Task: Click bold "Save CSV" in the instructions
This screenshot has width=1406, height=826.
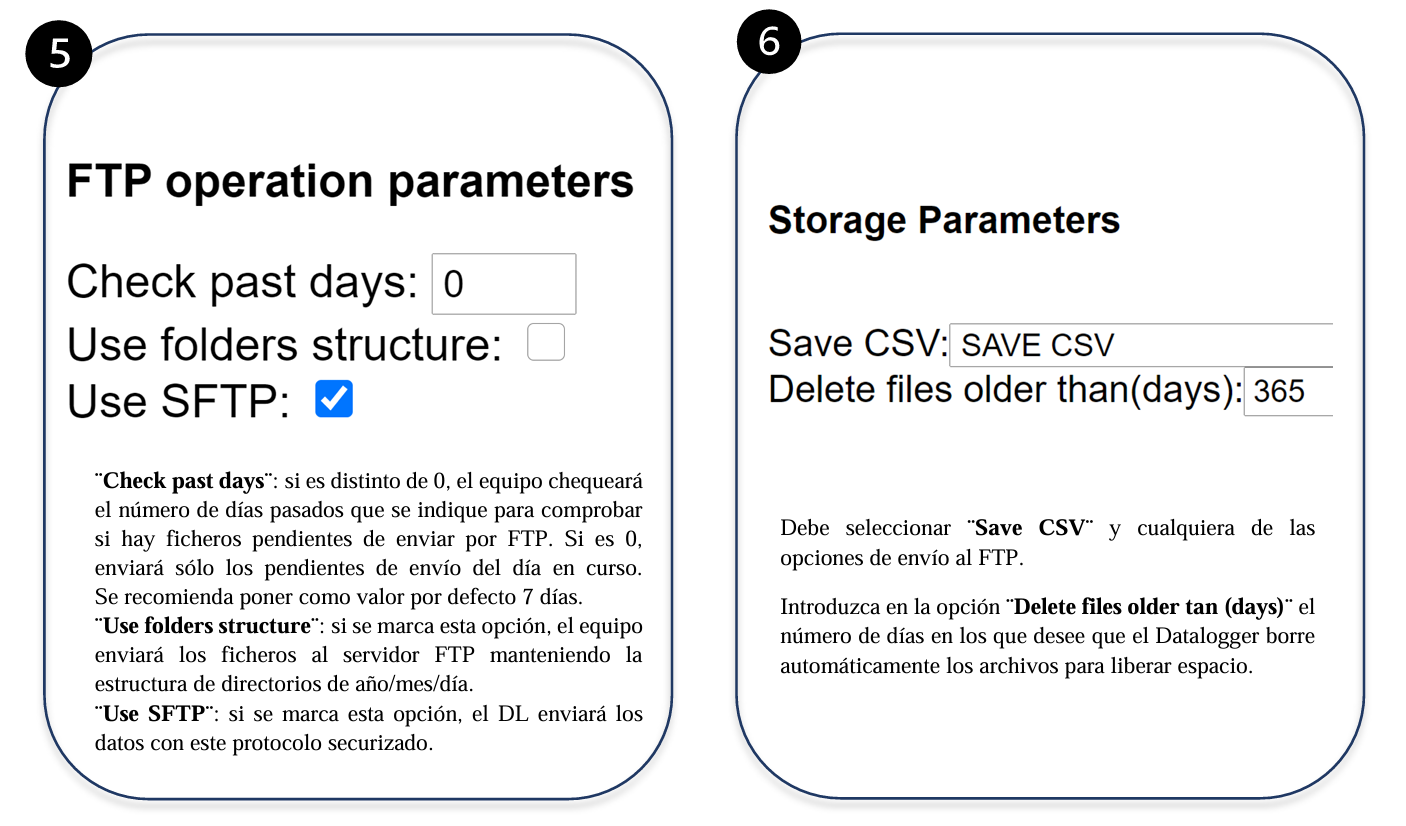Action: click(x=1030, y=528)
